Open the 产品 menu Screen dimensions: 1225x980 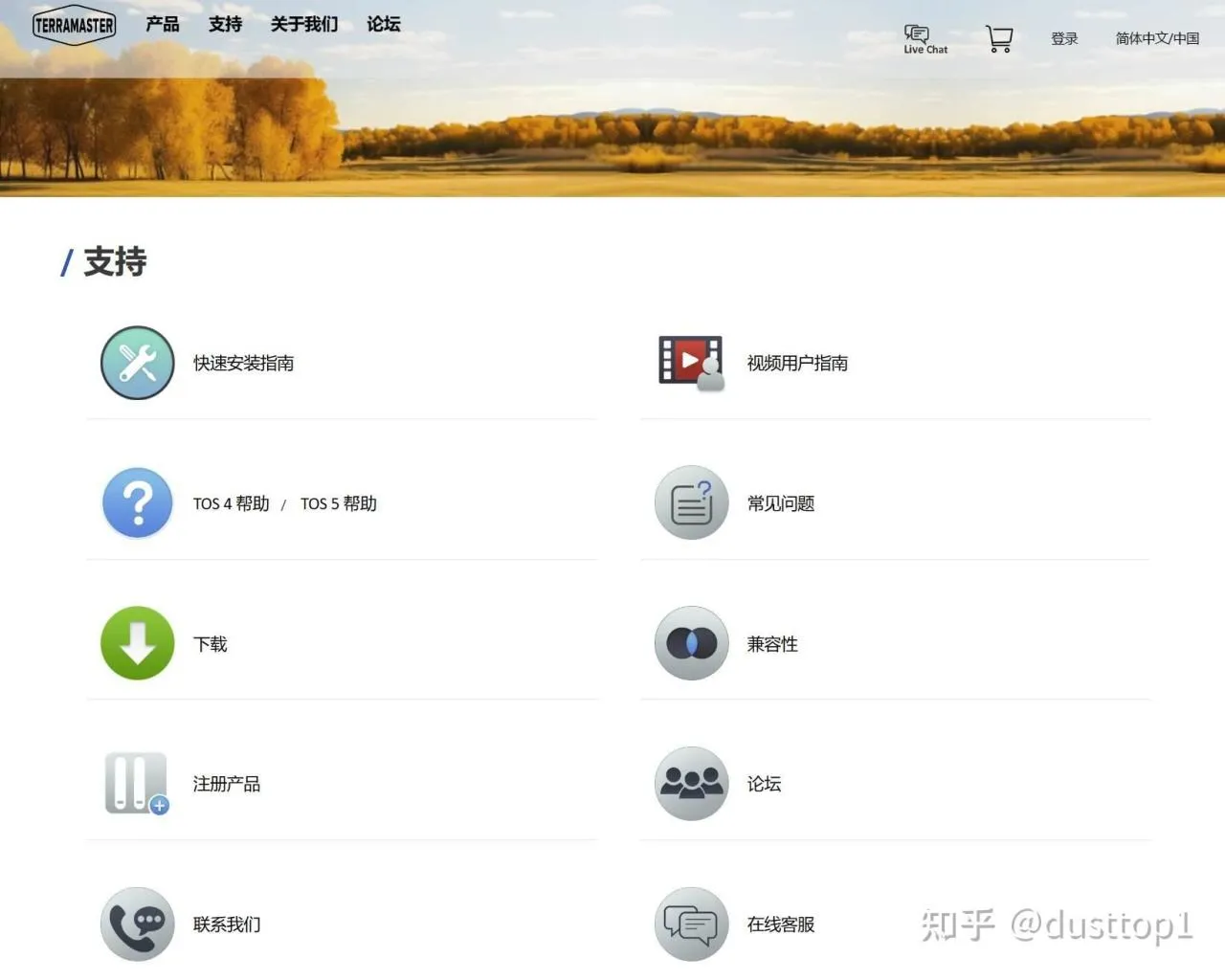pyautogui.click(x=163, y=24)
